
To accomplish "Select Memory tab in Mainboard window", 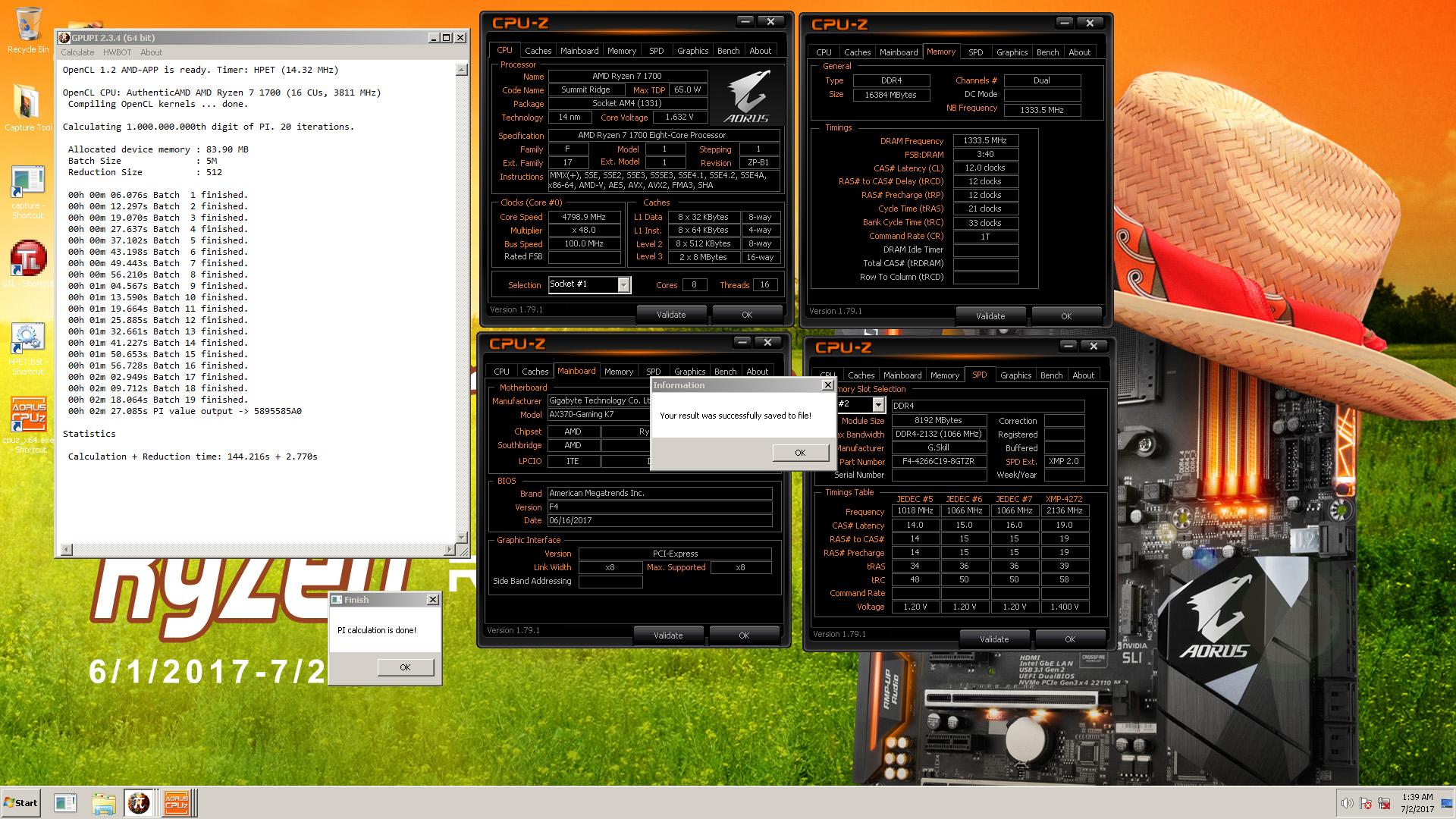I will [x=619, y=372].
